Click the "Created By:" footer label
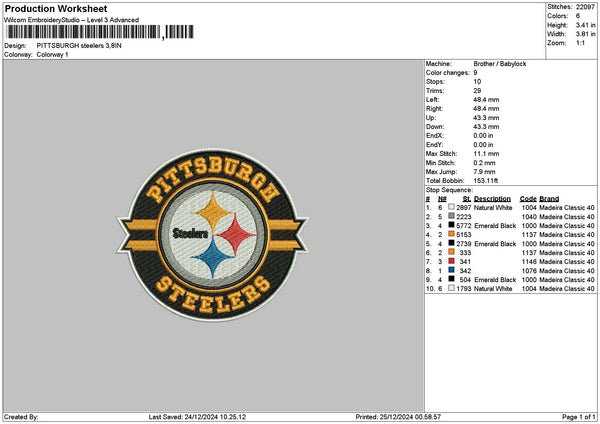The height and width of the screenshot is (424, 600). [x=21, y=417]
